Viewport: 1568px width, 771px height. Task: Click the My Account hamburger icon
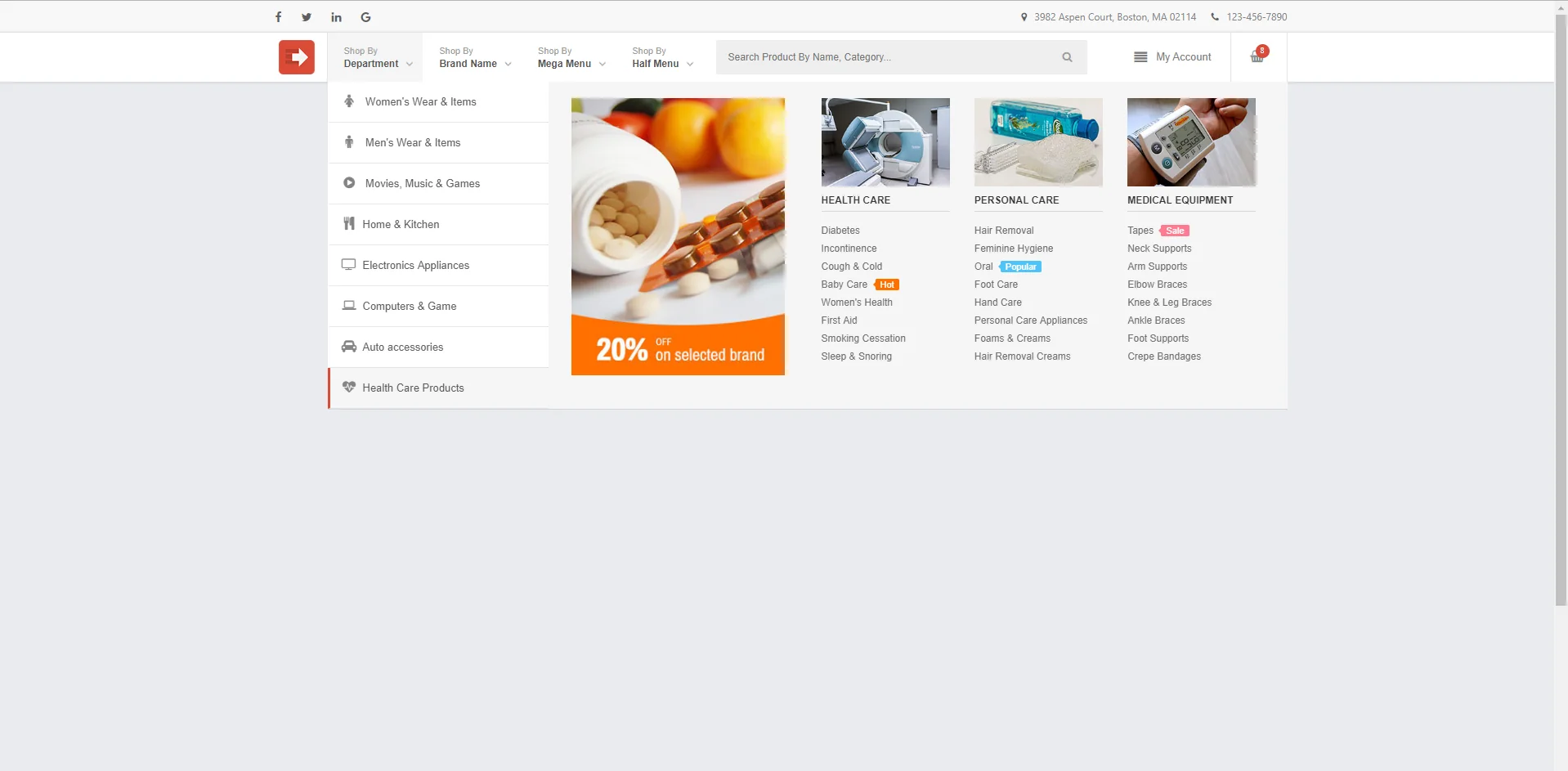pos(1140,57)
